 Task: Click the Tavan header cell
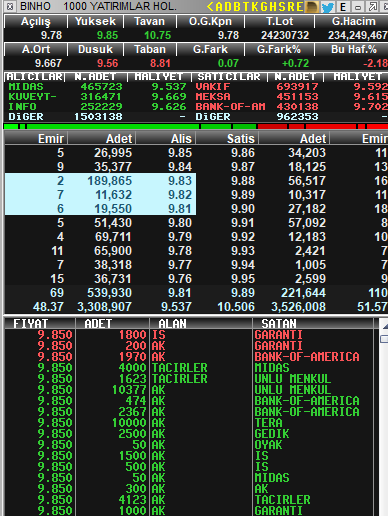tap(150, 21)
